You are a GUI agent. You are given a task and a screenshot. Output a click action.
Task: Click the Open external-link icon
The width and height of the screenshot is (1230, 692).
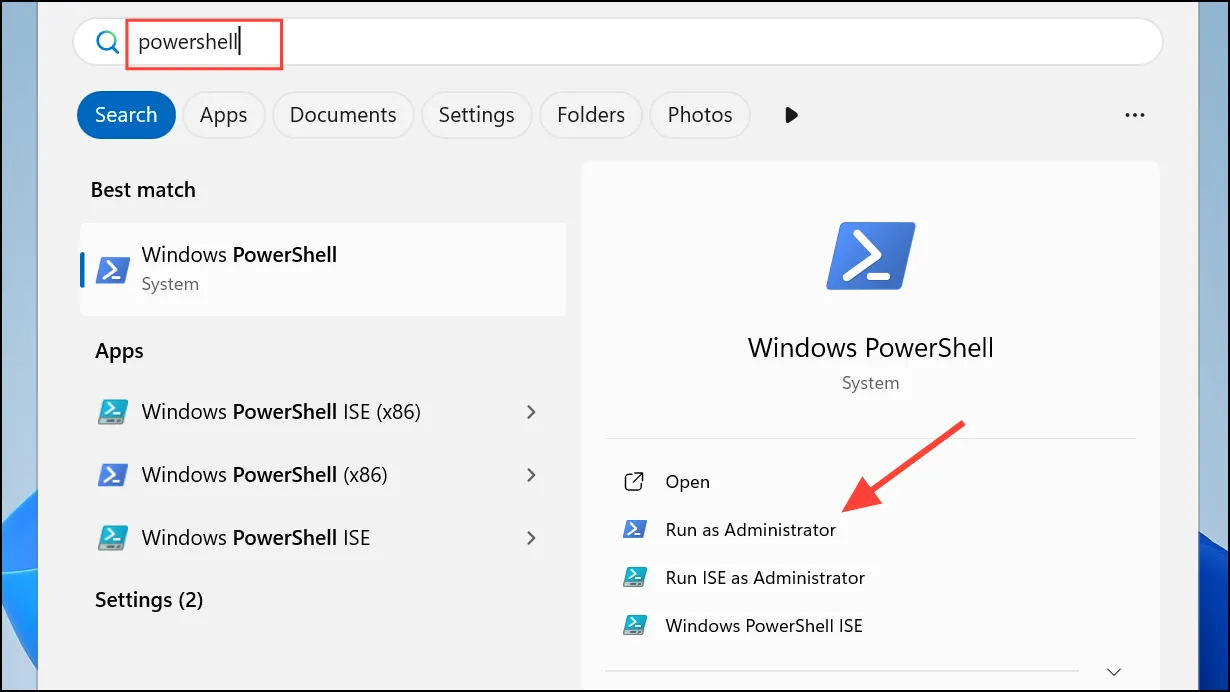tap(634, 482)
